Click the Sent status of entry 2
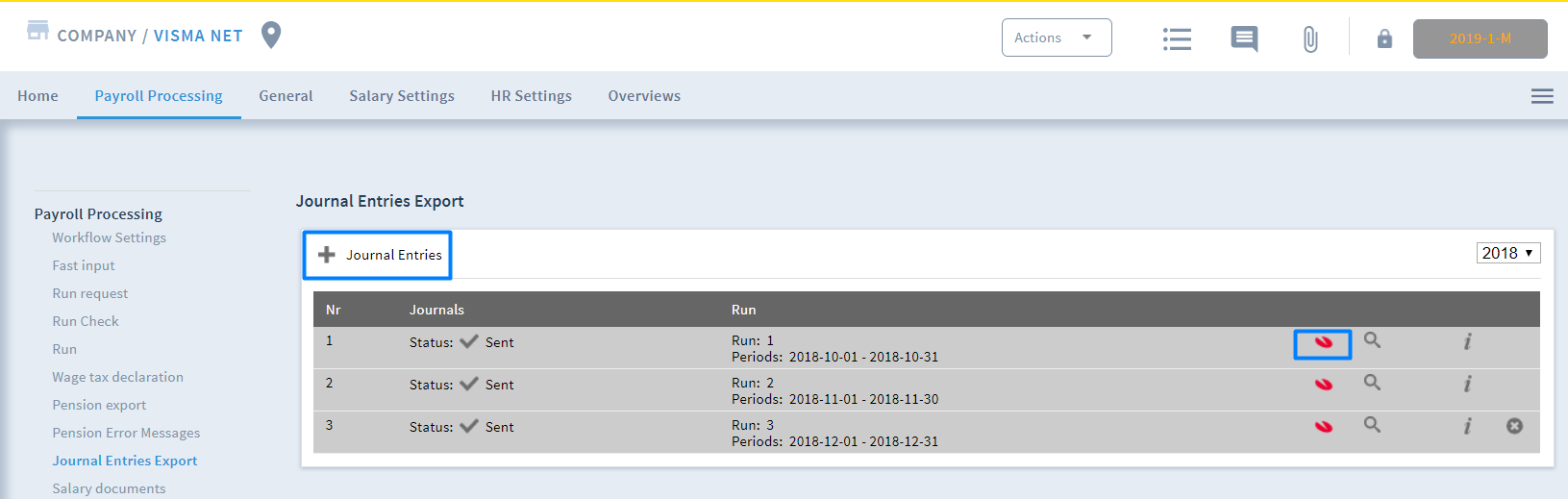 tap(499, 385)
